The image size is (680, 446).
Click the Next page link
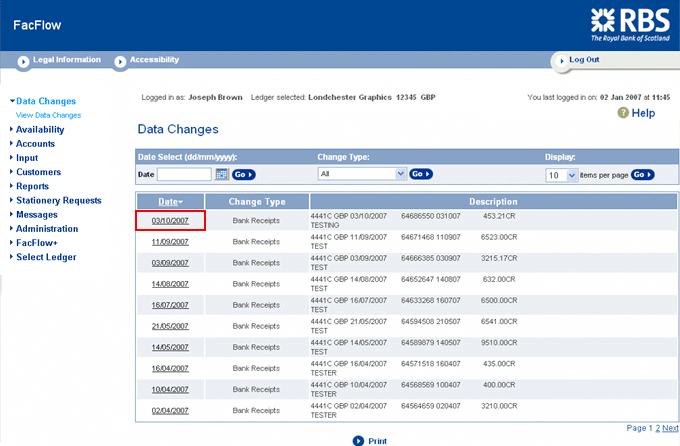(x=670, y=428)
